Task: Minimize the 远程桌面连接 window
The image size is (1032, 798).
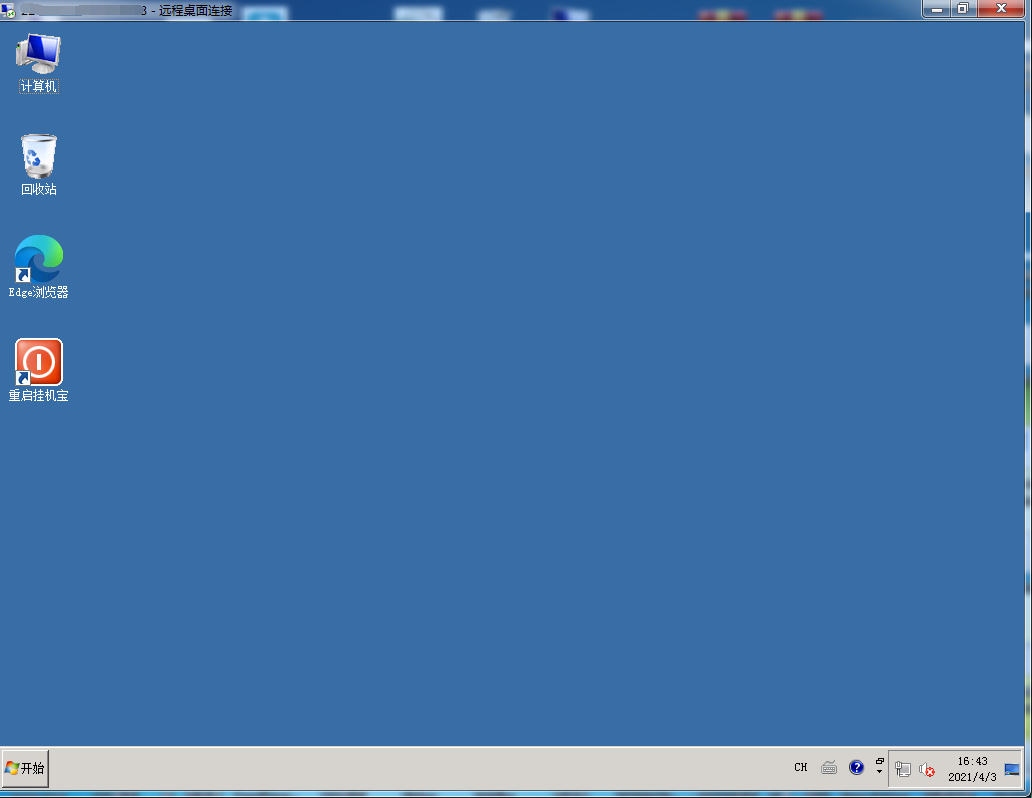Action: point(937,9)
